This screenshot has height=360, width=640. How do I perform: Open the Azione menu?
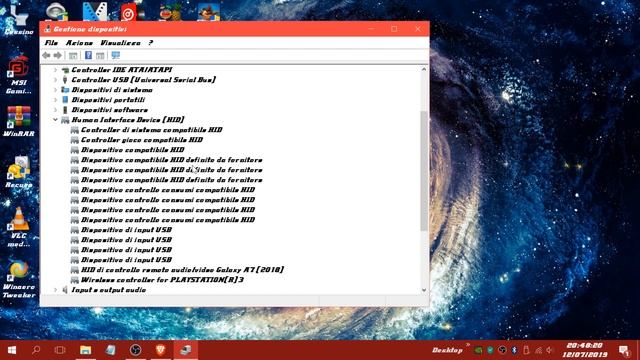click(x=79, y=43)
